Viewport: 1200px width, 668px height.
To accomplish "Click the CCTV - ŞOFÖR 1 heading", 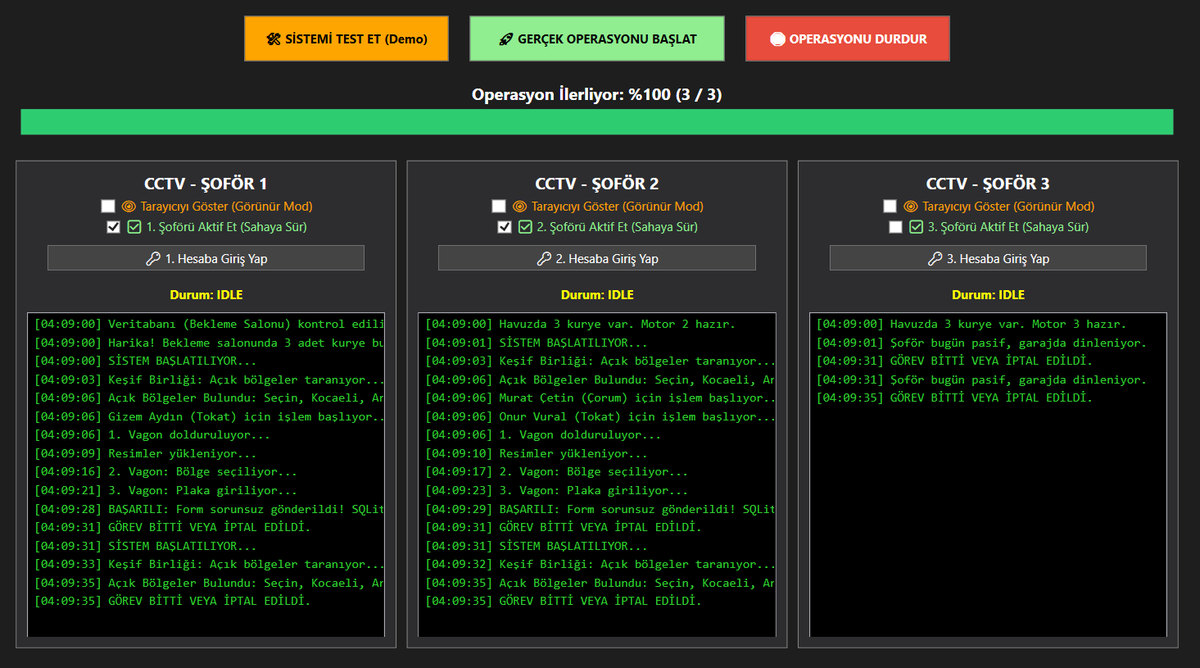I will (206, 184).
